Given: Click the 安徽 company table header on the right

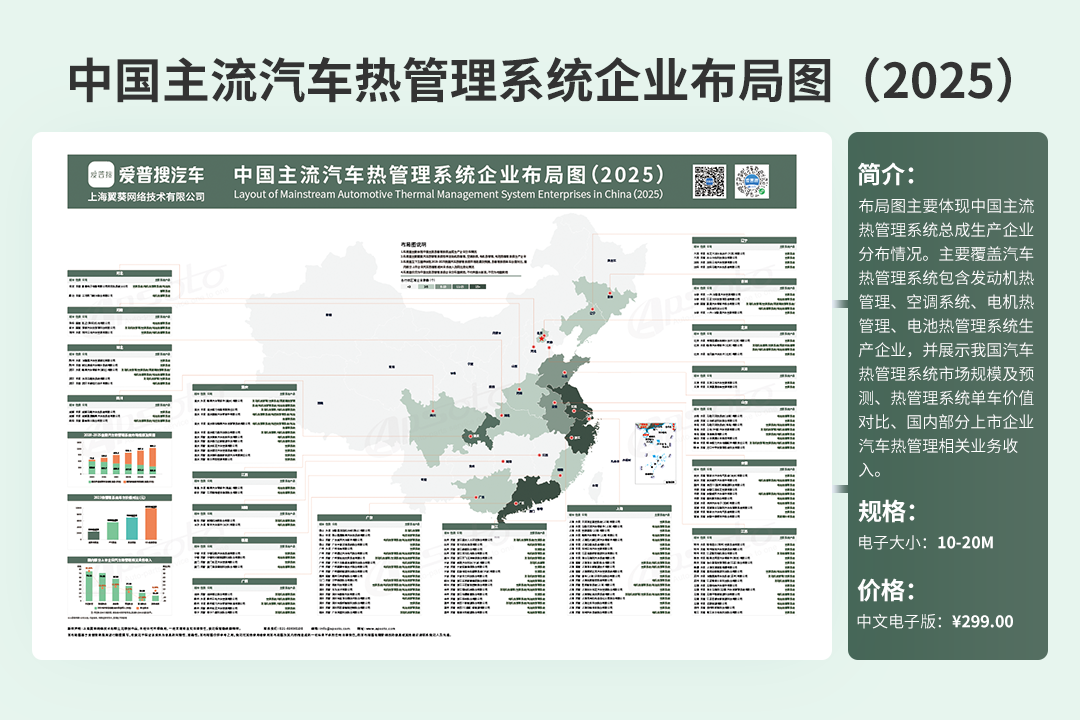Looking at the screenshot, I should click(743, 465).
